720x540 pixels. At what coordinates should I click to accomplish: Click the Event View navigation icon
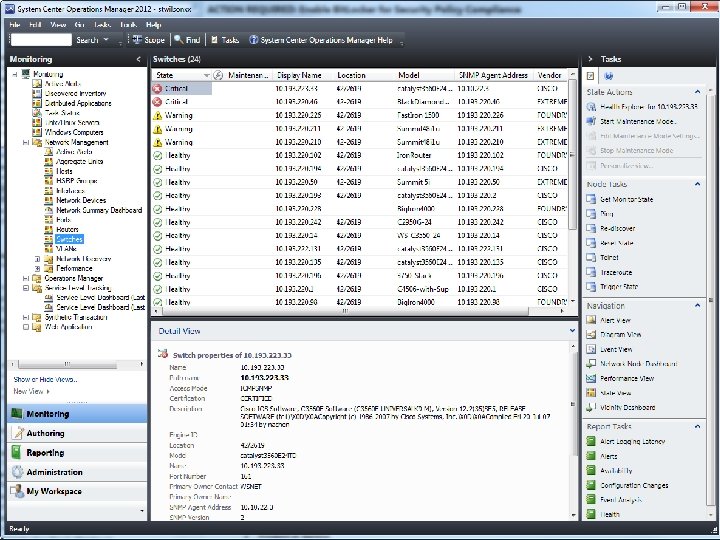(591, 349)
